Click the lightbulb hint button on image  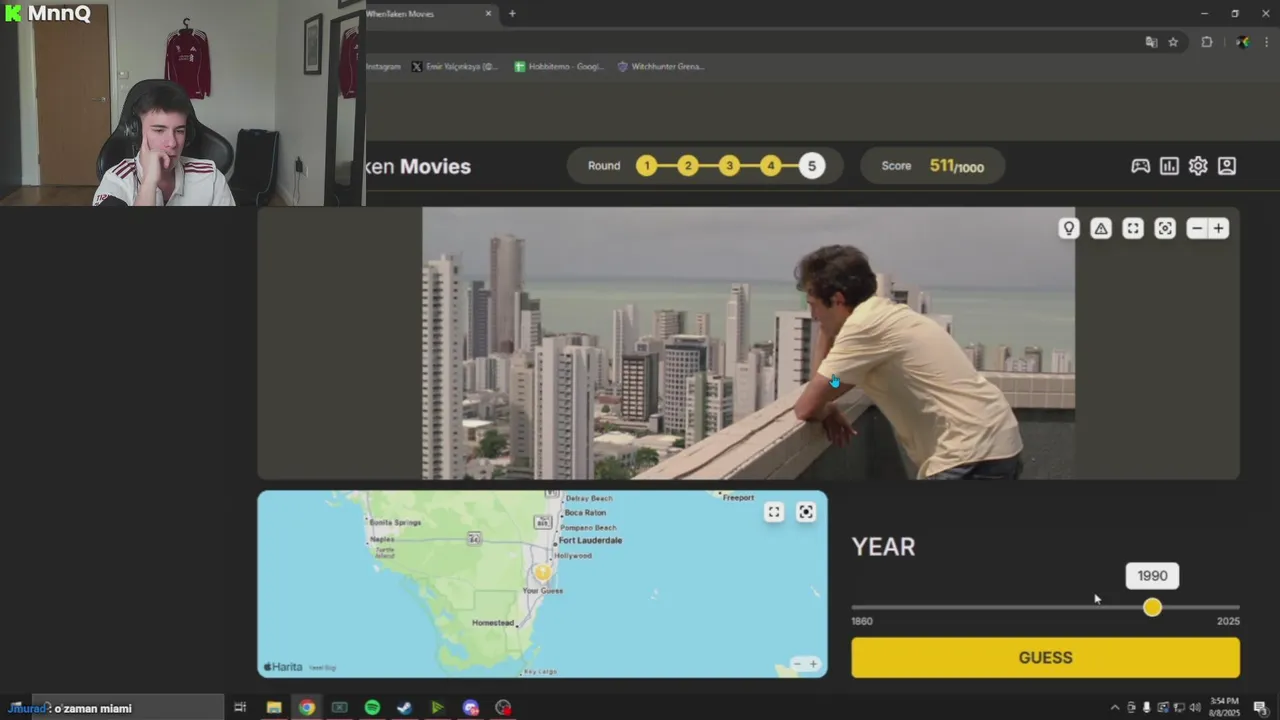tap(1069, 229)
